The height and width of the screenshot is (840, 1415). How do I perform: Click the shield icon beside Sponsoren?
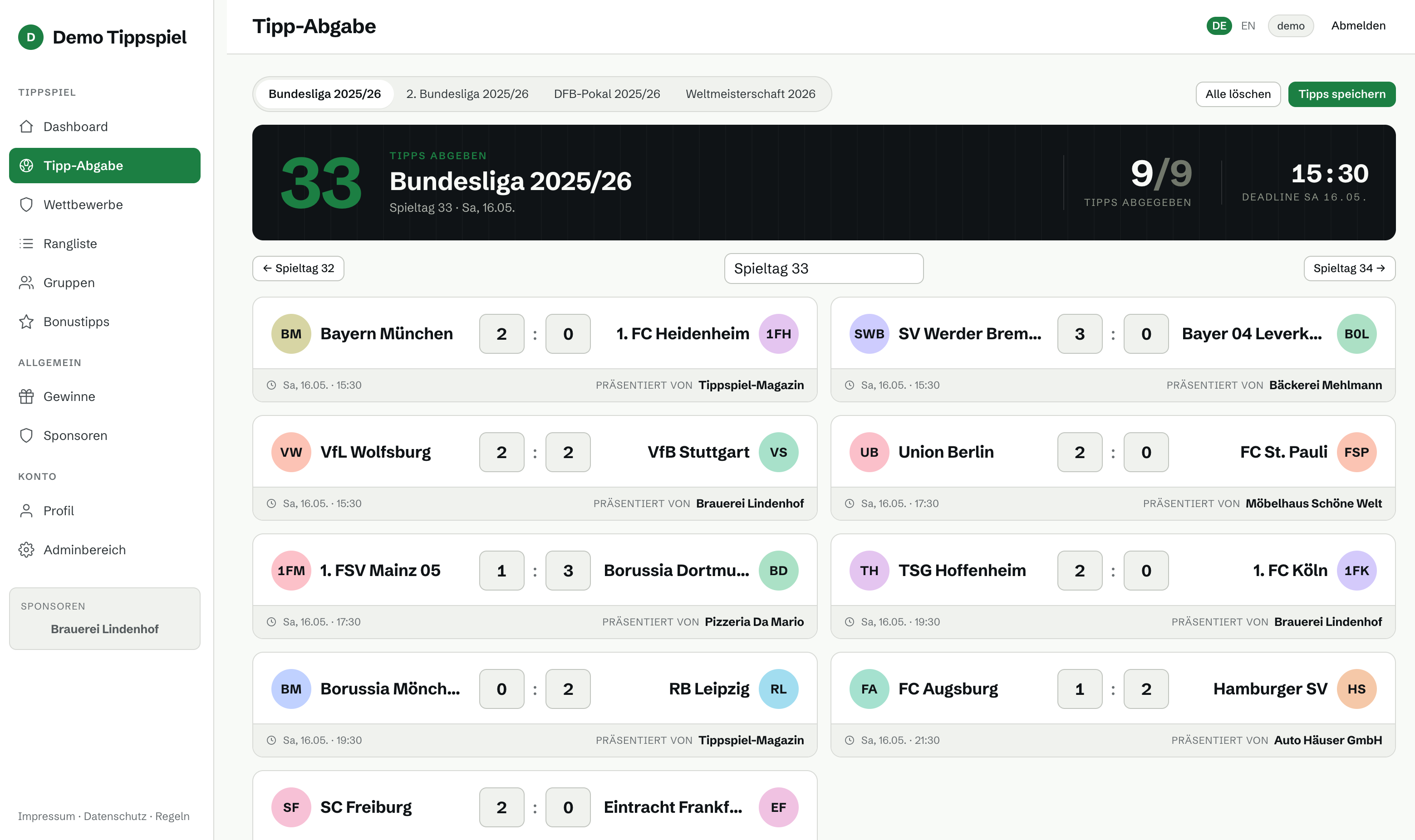(x=26, y=436)
